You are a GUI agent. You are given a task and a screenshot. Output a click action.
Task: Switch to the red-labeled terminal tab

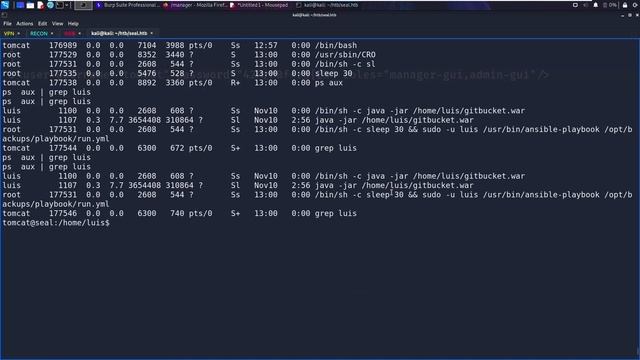coord(69,33)
